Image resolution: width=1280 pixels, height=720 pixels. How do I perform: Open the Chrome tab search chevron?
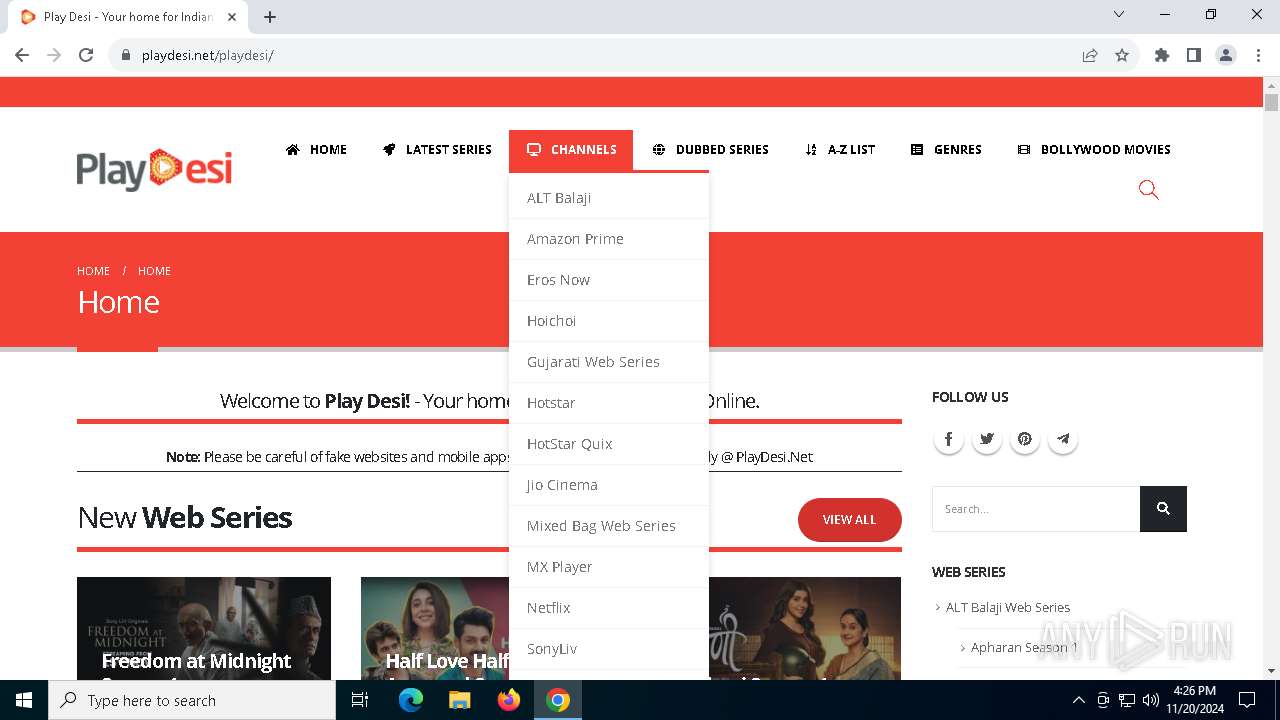[x=1119, y=14]
